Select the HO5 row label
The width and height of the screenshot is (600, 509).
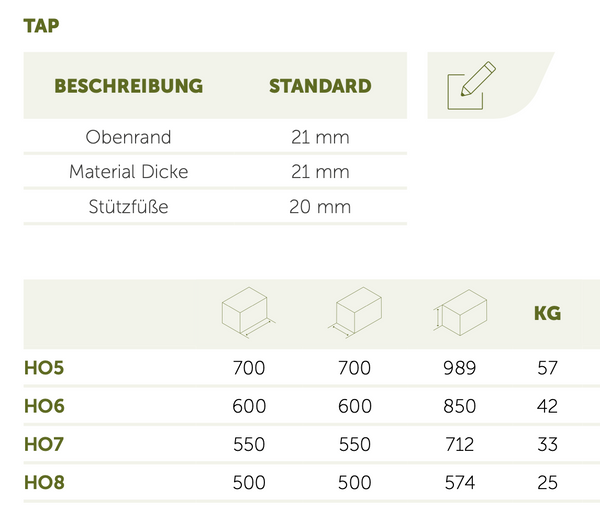click(x=44, y=368)
